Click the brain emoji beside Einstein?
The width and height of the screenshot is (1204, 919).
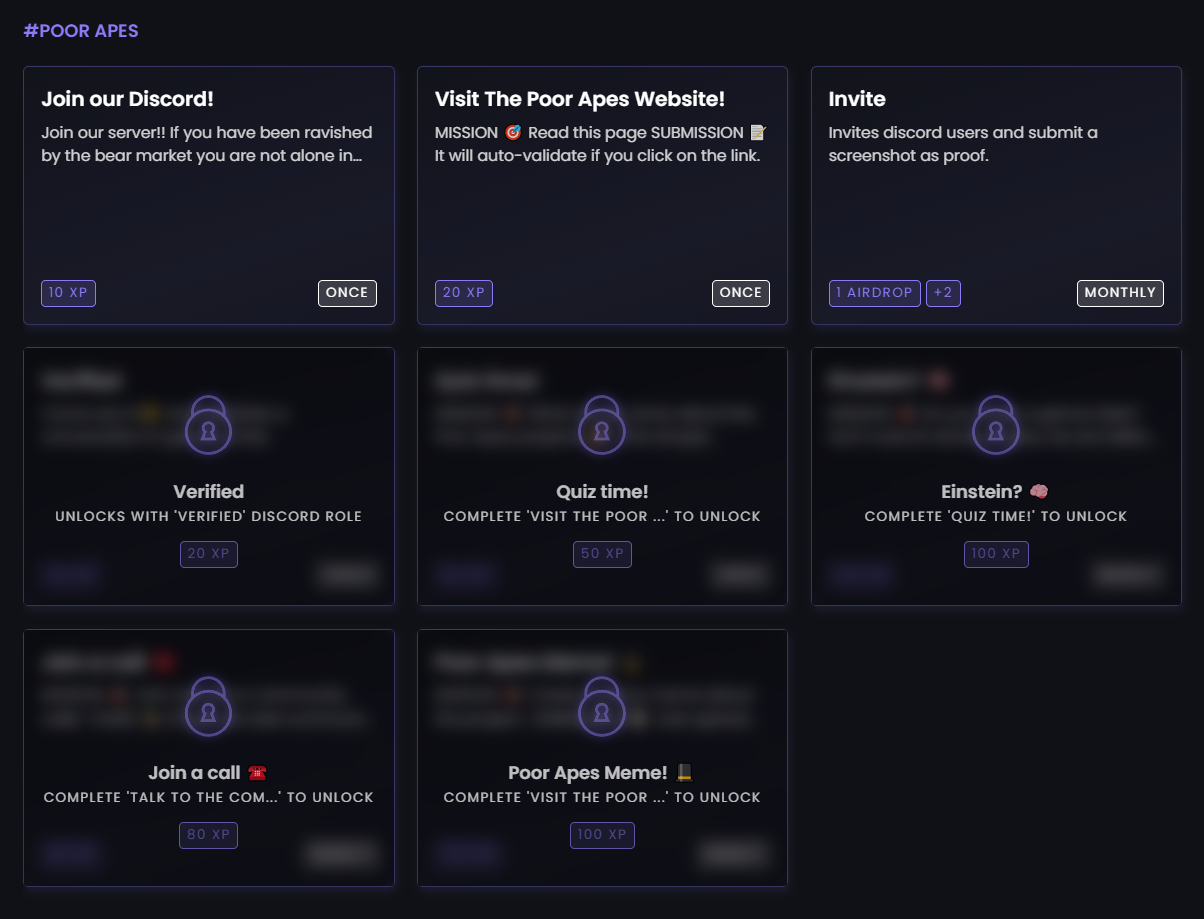pos(1040,492)
